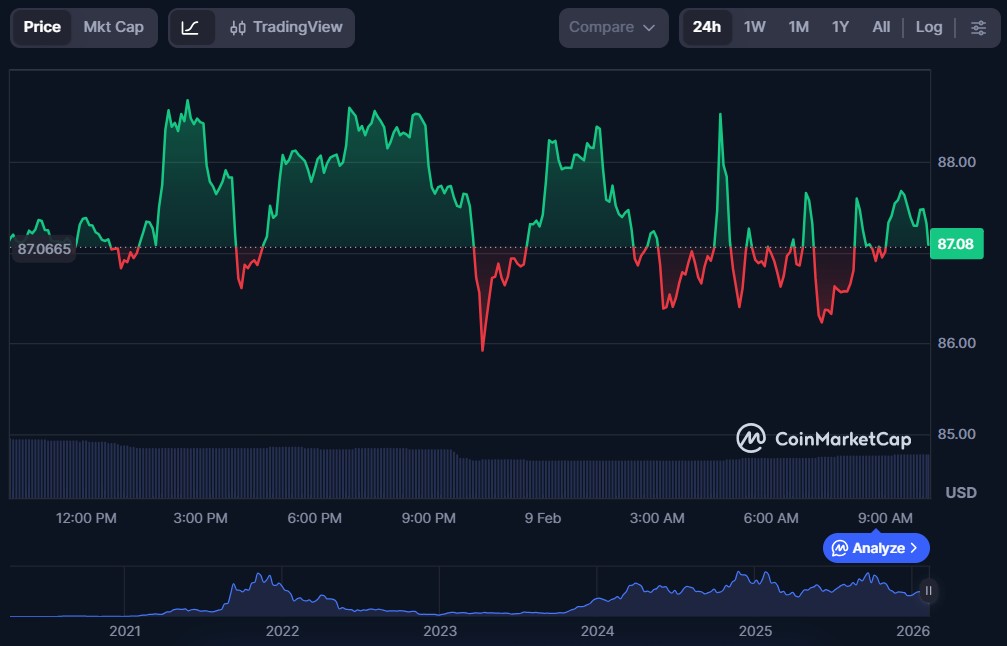Image resolution: width=1007 pixels, height=646 pixels.
Task: Select the Price data view
Action: click(42, 27)
